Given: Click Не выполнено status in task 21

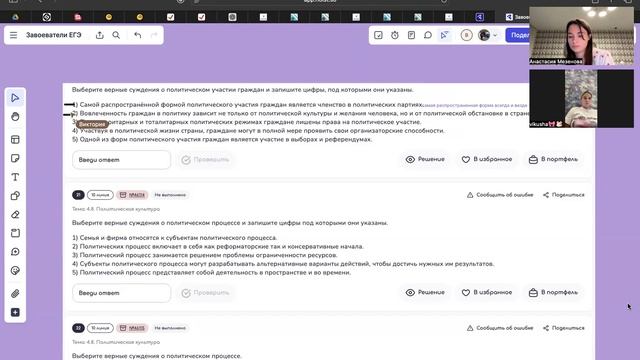Looking at the screenshot, I should (170, 195).
